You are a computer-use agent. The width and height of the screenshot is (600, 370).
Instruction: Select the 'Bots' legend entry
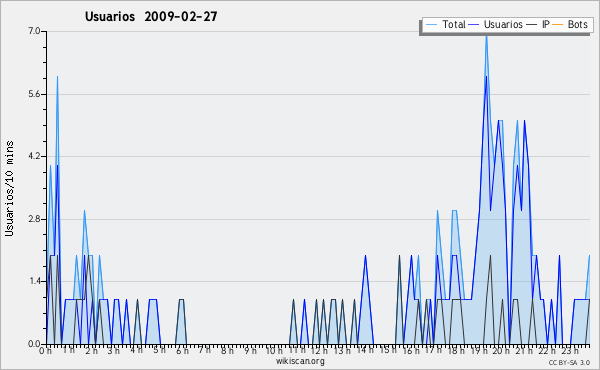click(x=577, y=24)
